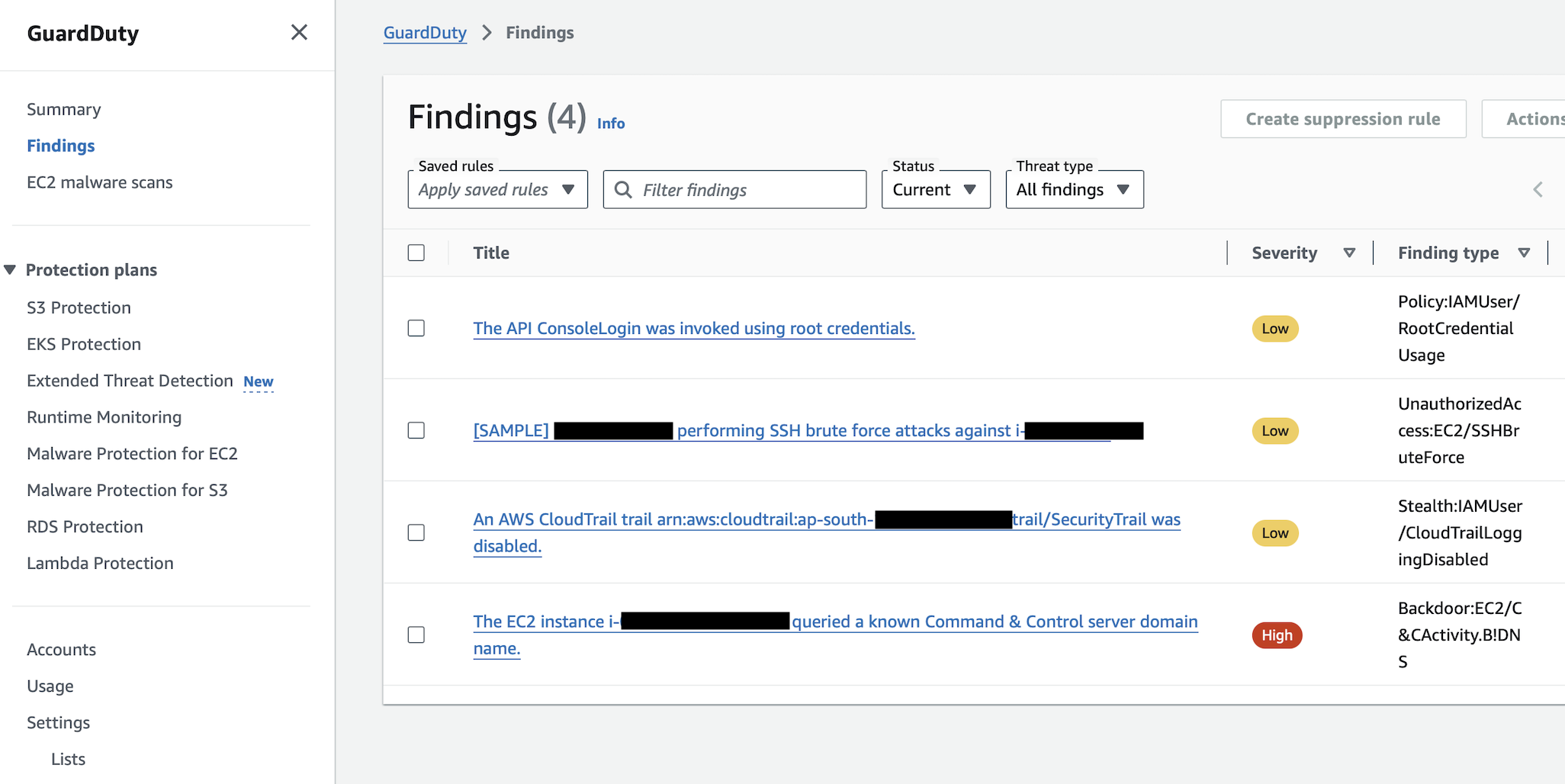Screen dimensions: 1565x784
Task: Open Extended Threat Detection page
Action: [130, 381]
